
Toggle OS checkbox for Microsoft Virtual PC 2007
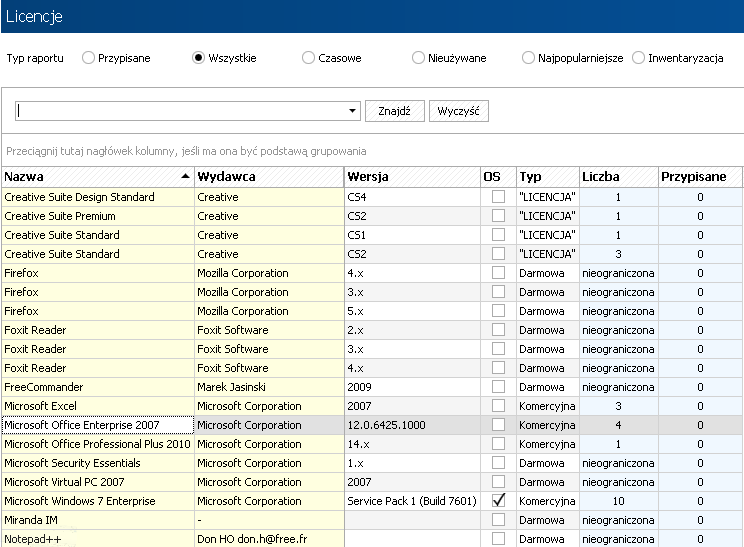pos(498,481)
